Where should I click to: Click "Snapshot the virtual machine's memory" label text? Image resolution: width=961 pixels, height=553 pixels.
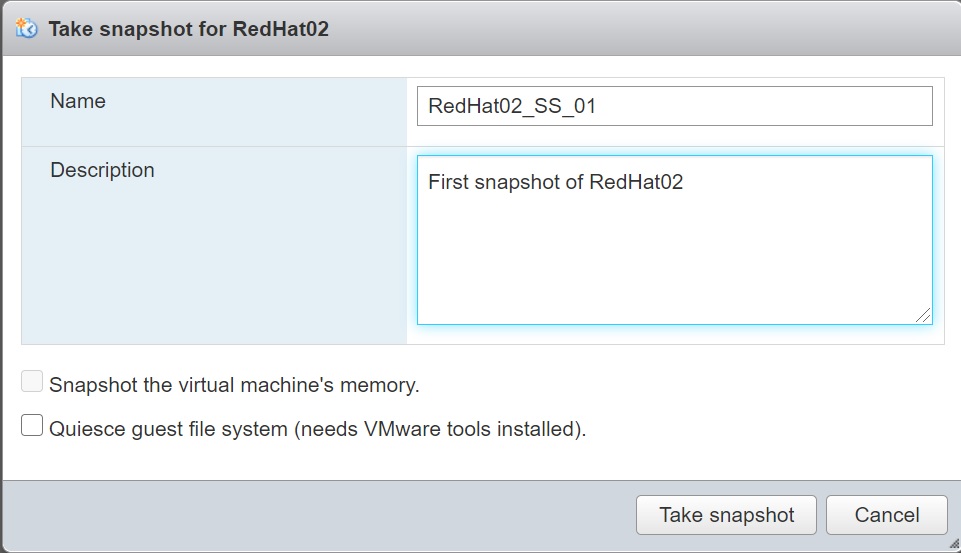coord(234,385)
